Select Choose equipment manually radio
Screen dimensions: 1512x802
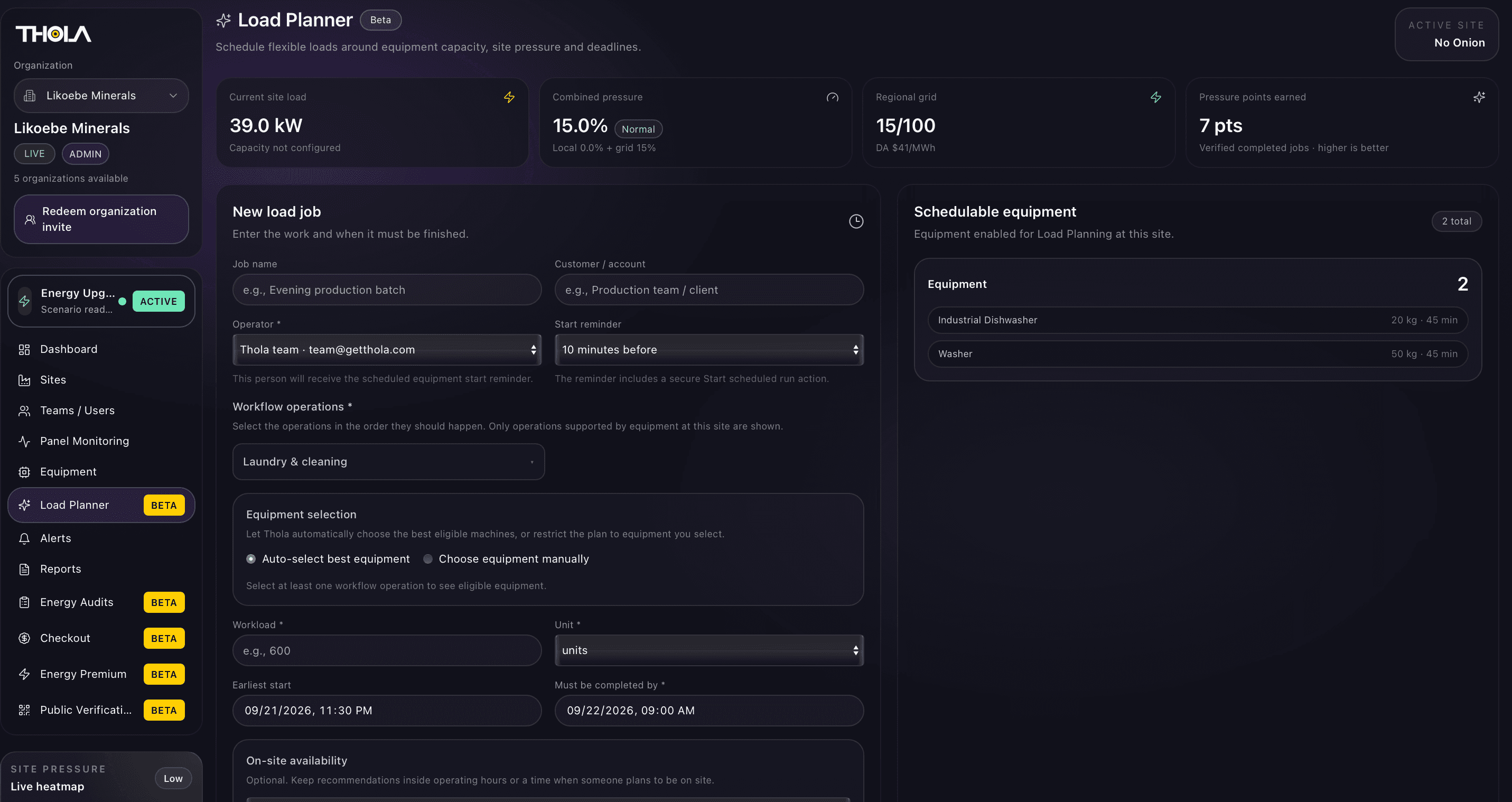point(428,559)
